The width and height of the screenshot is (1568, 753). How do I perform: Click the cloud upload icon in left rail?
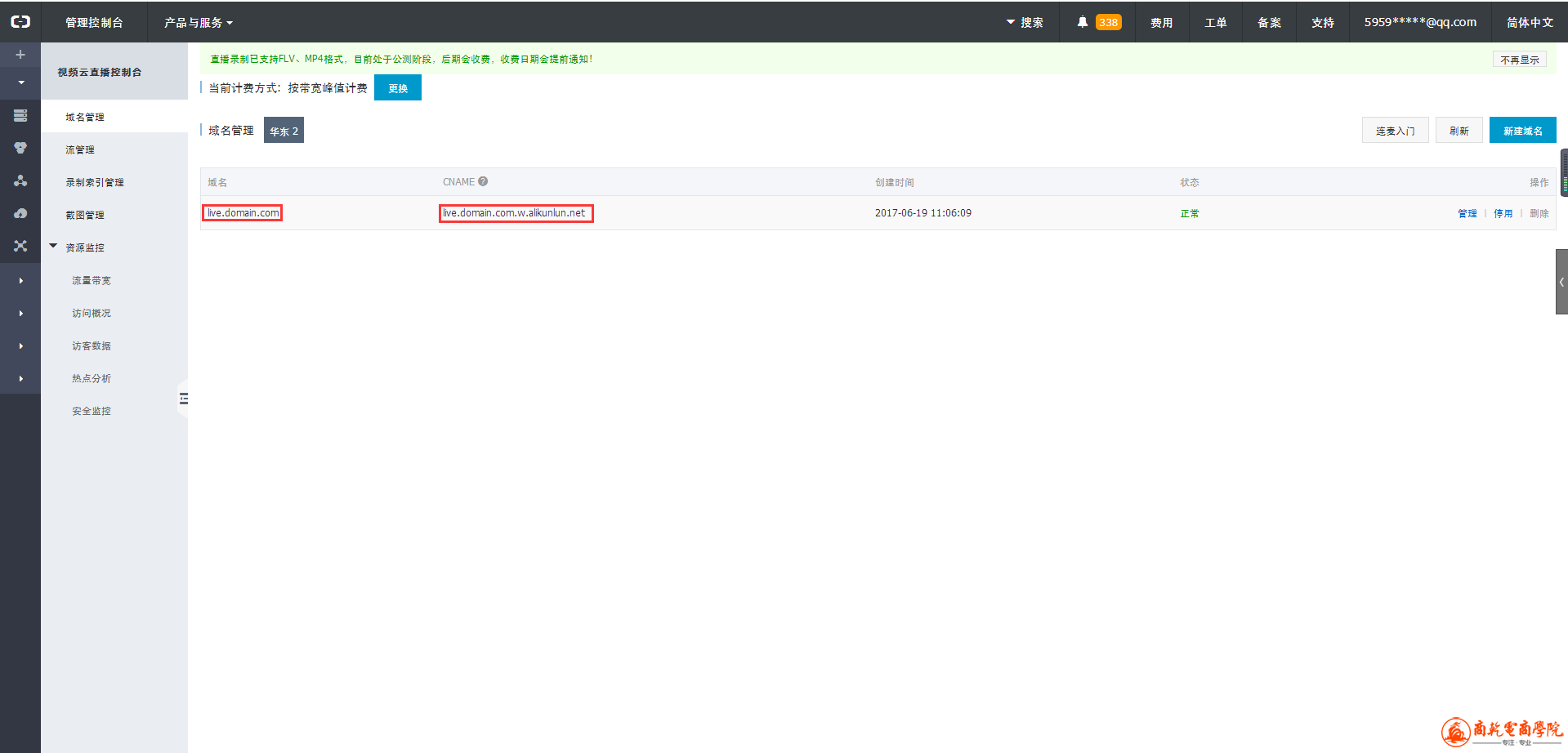(20, 214)
